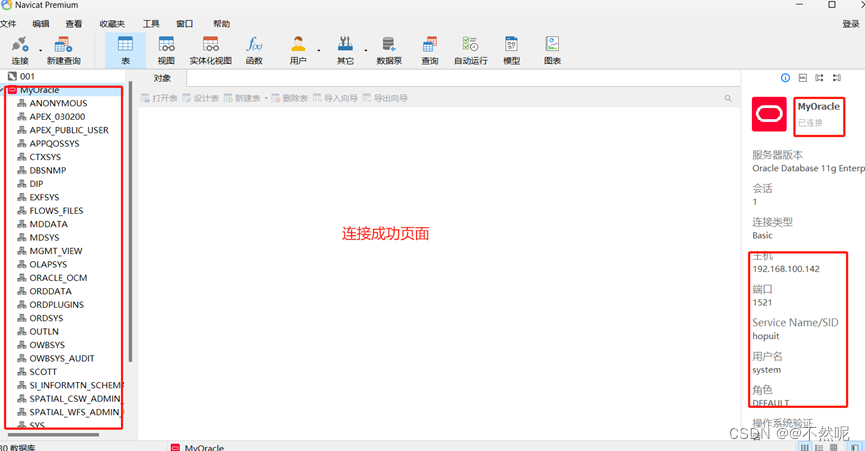865x451 pixels.
Task: Select the ANONYMOUS schema
Action: tap(58, 103)
